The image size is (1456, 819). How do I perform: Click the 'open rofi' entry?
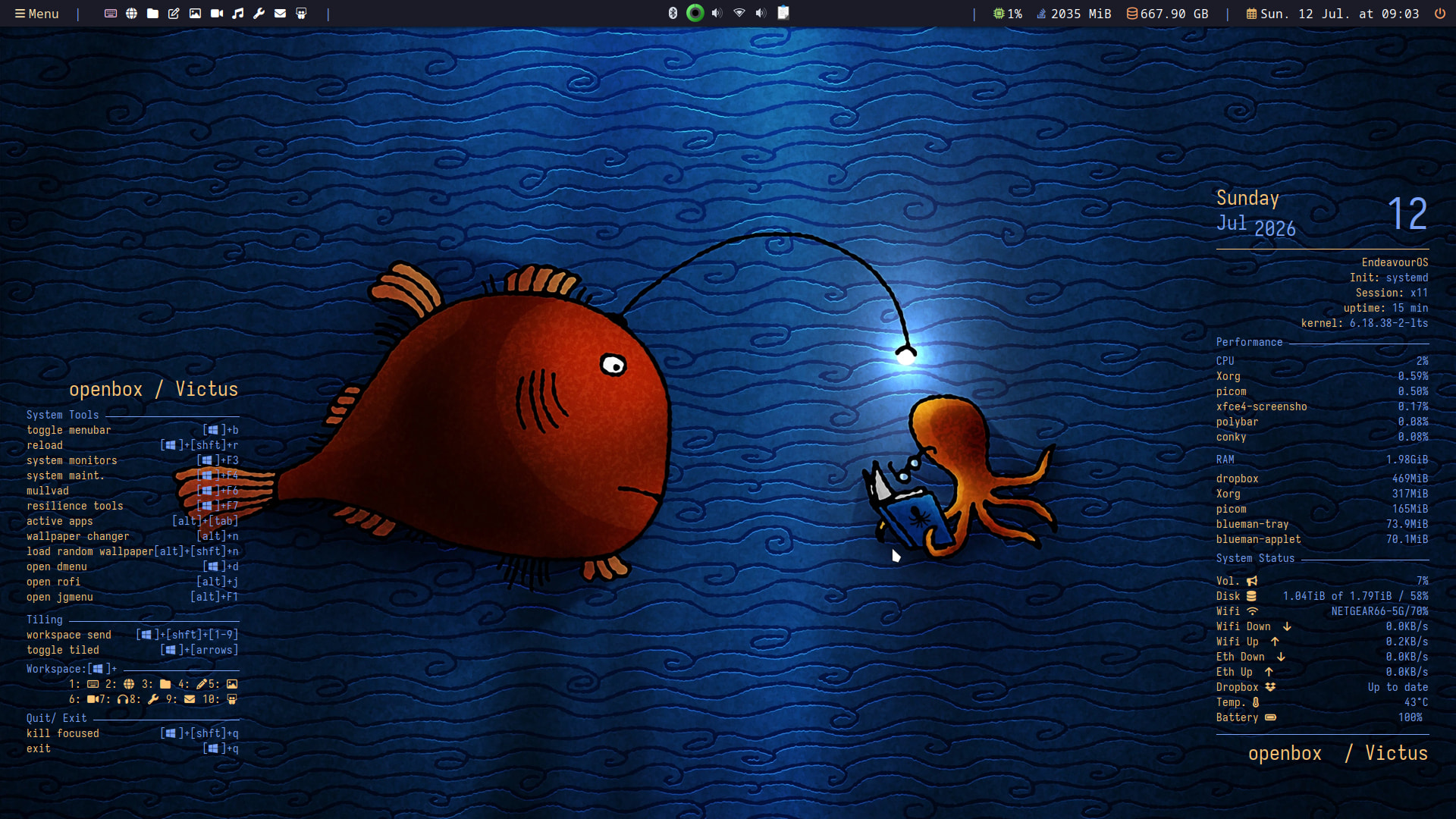coord(54,582)
